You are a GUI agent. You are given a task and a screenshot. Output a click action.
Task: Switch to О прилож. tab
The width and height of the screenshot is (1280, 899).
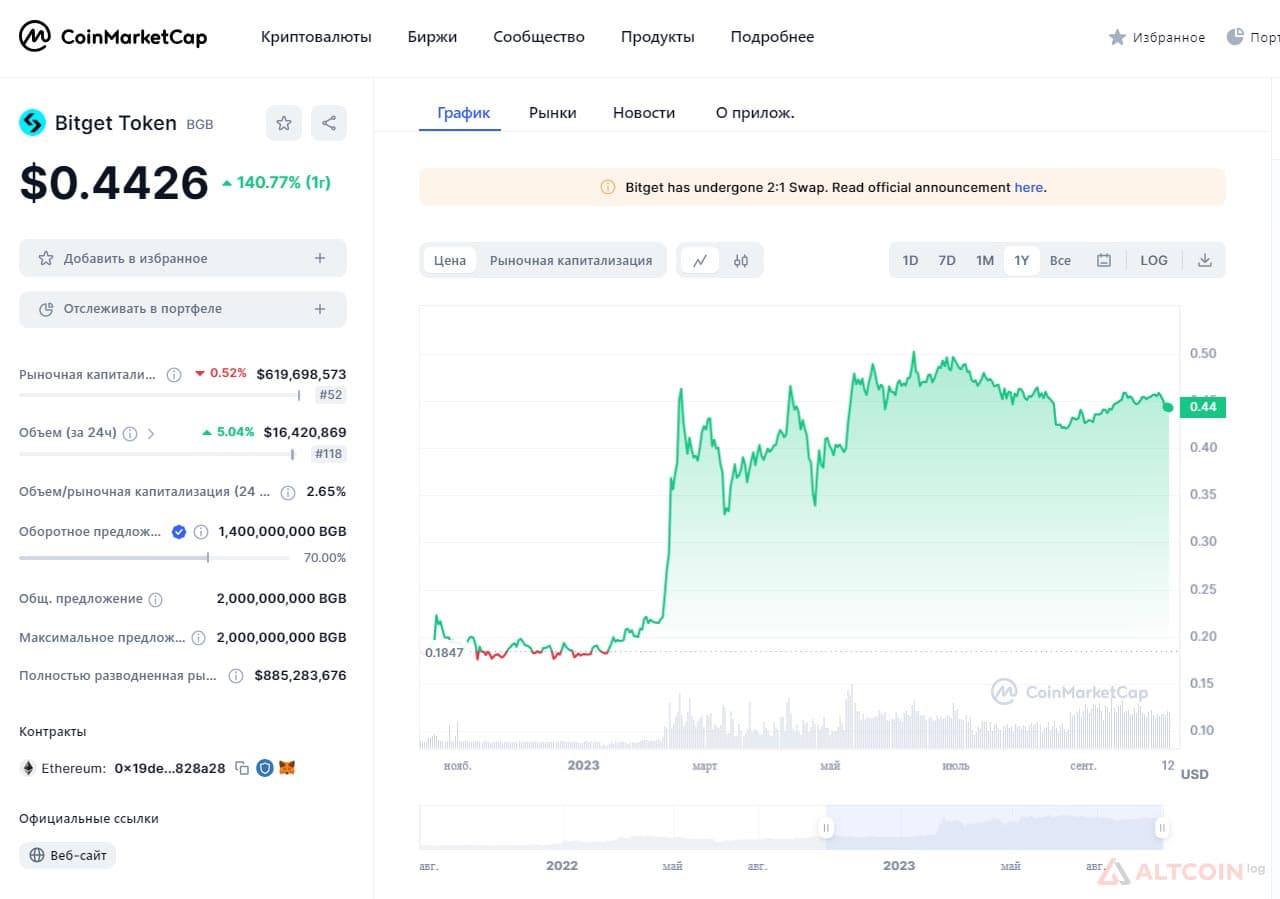point(755,113)
